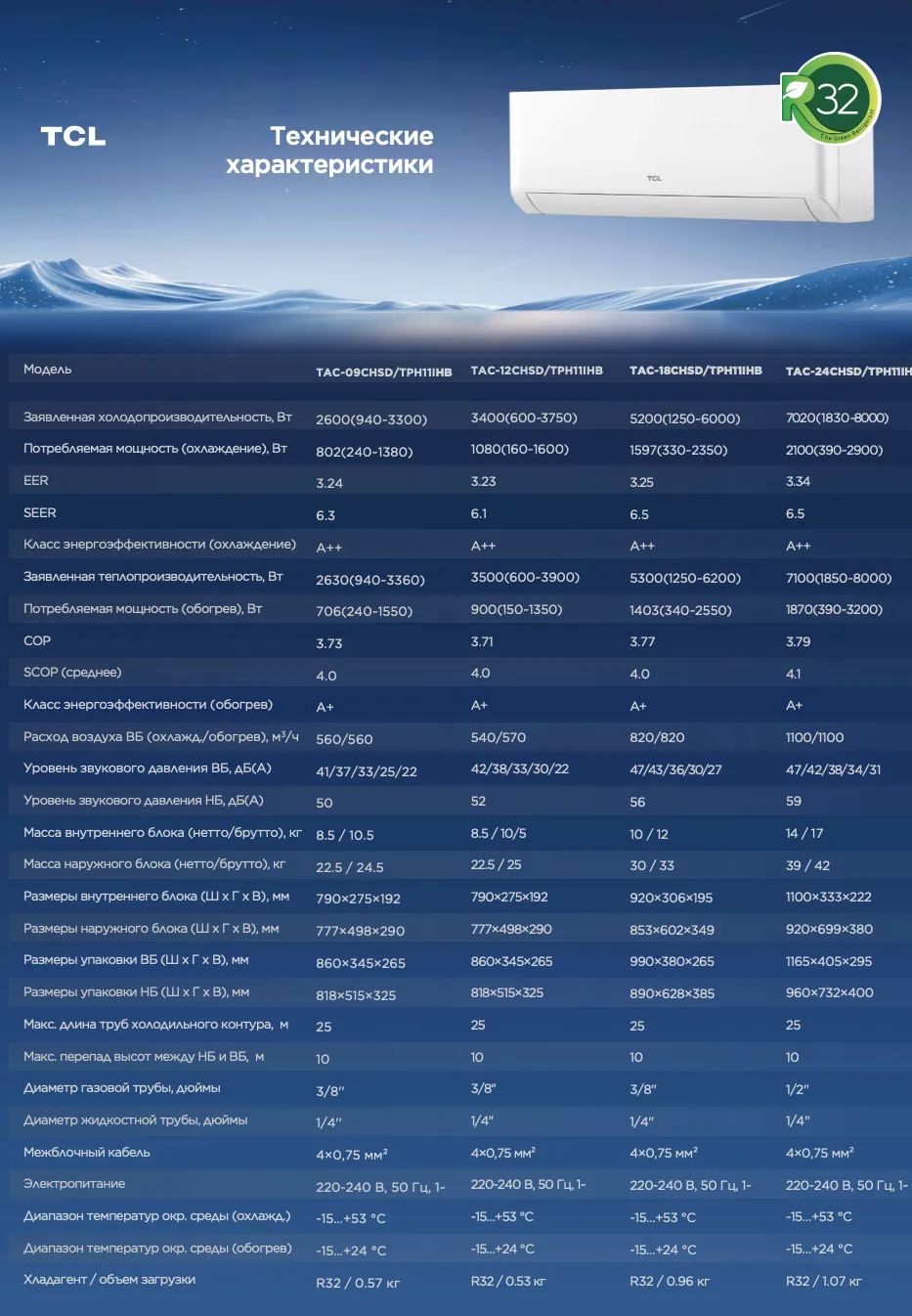The height and width of the screenshot is (1316, 912).
Task: Select the heating capacity value '2630(940-3360)'
Action: tap(370, 580)
